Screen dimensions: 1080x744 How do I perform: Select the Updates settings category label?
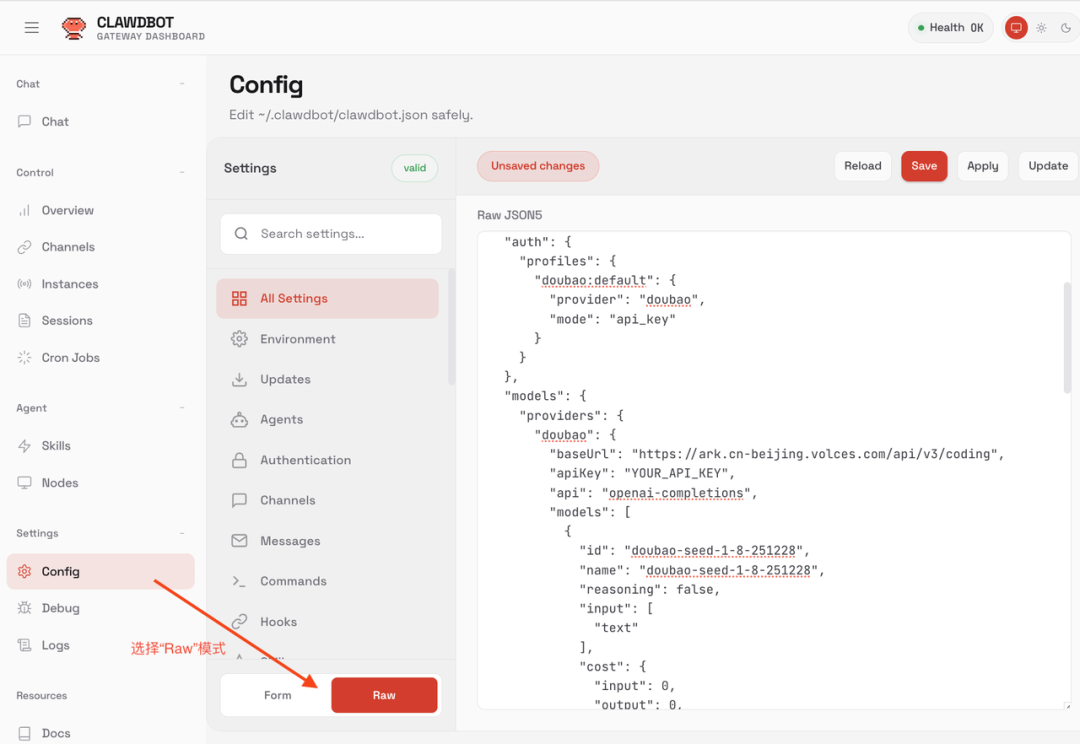pyautogui.click(x=285, y=379)
